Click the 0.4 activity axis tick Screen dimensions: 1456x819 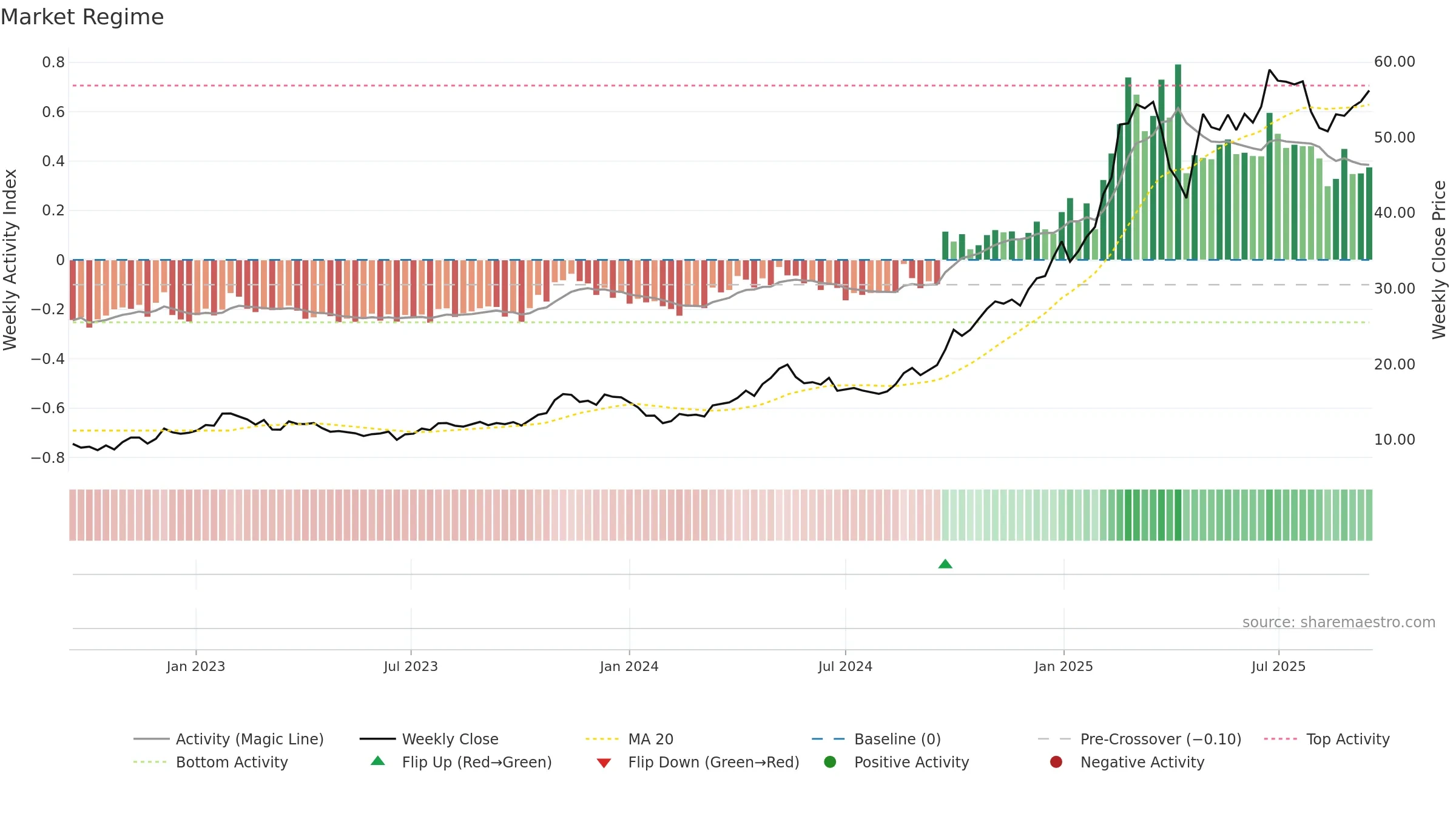(53, 161)
